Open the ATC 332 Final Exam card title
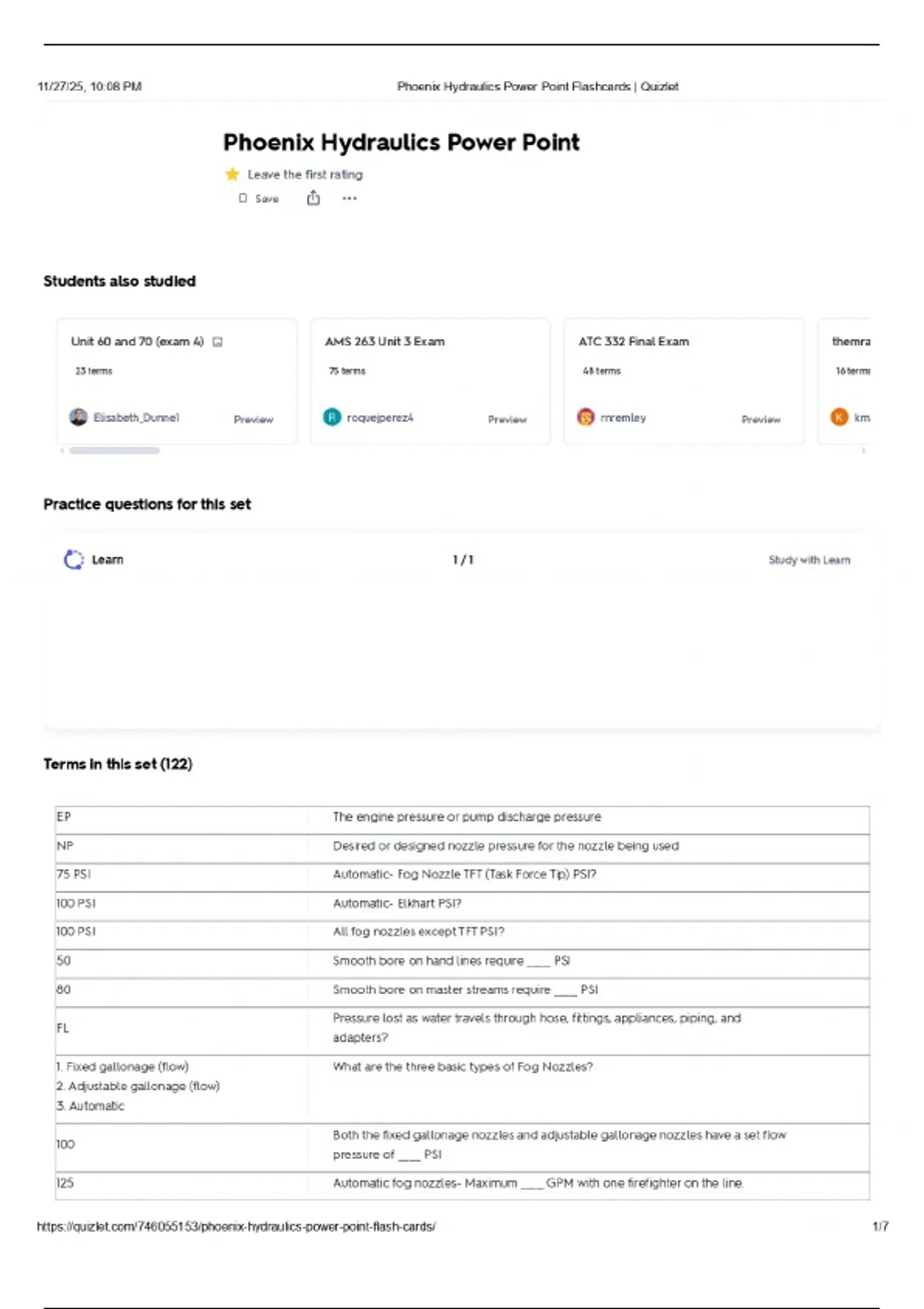 tap(634, 341)
